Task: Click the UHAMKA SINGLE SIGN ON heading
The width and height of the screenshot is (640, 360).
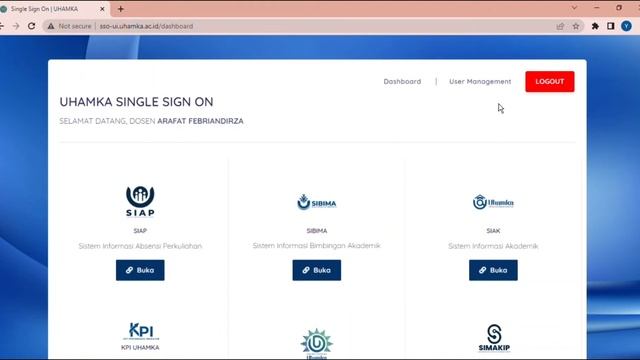Action: 136,102
